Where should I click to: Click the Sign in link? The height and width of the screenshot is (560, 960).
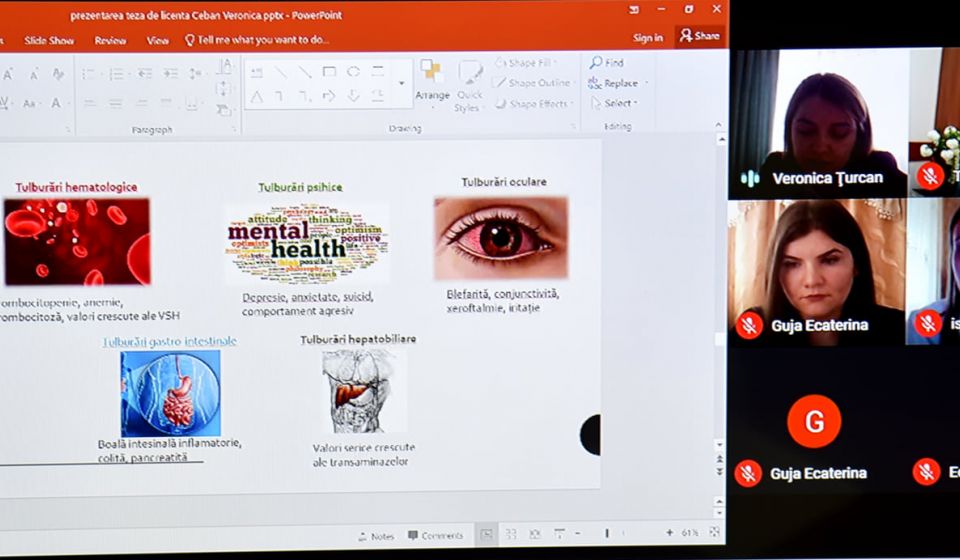tap(647, 38)
